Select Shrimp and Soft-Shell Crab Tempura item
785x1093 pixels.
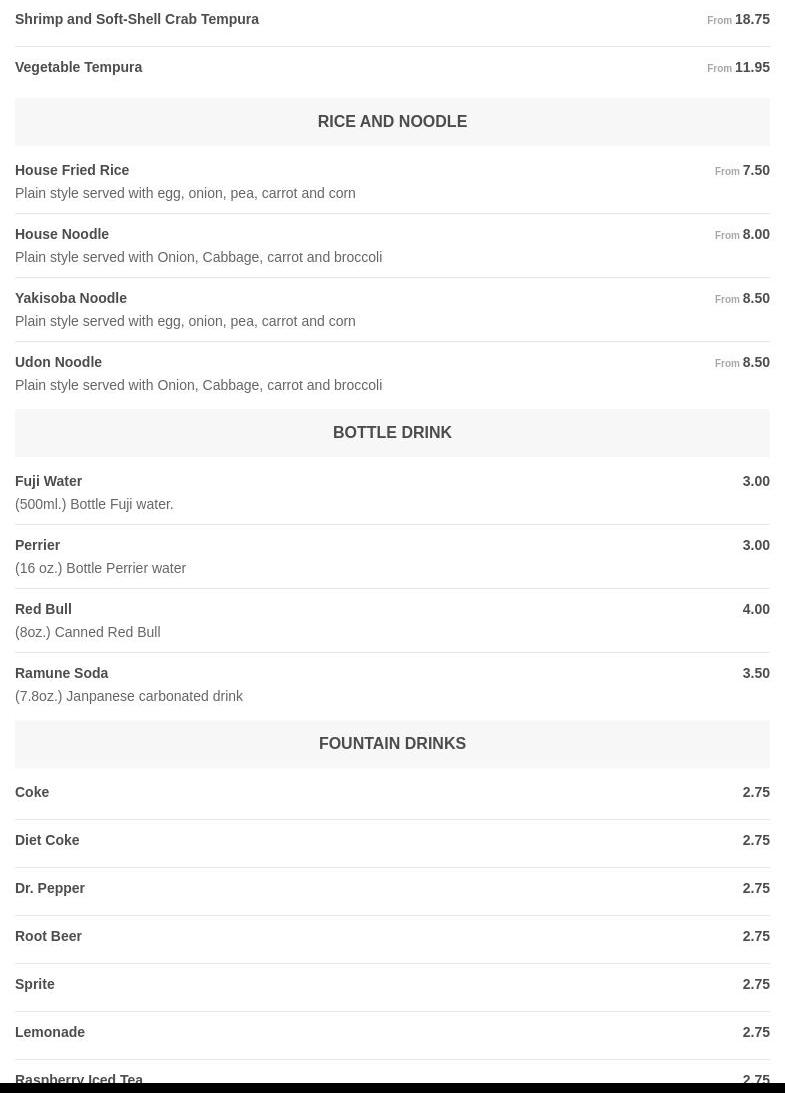[137, 19]
